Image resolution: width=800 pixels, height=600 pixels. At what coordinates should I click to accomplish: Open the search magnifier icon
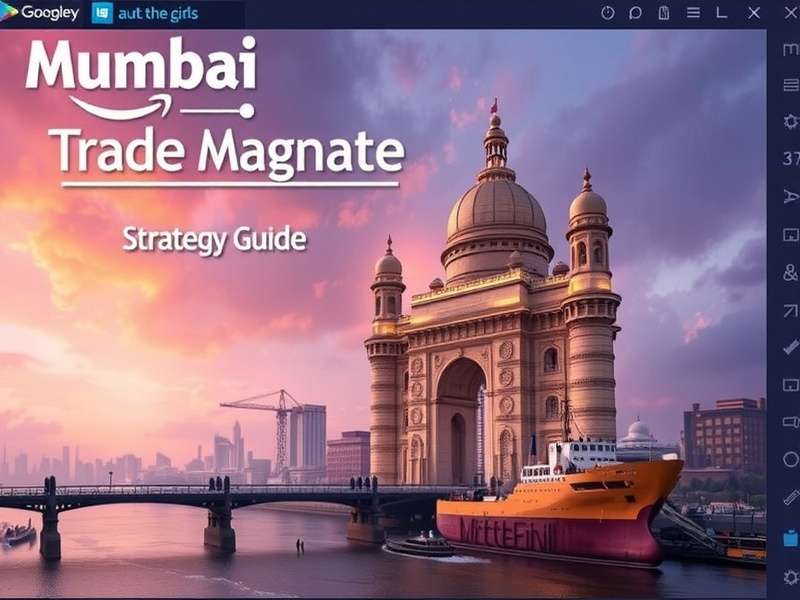[x=635, y=11]
